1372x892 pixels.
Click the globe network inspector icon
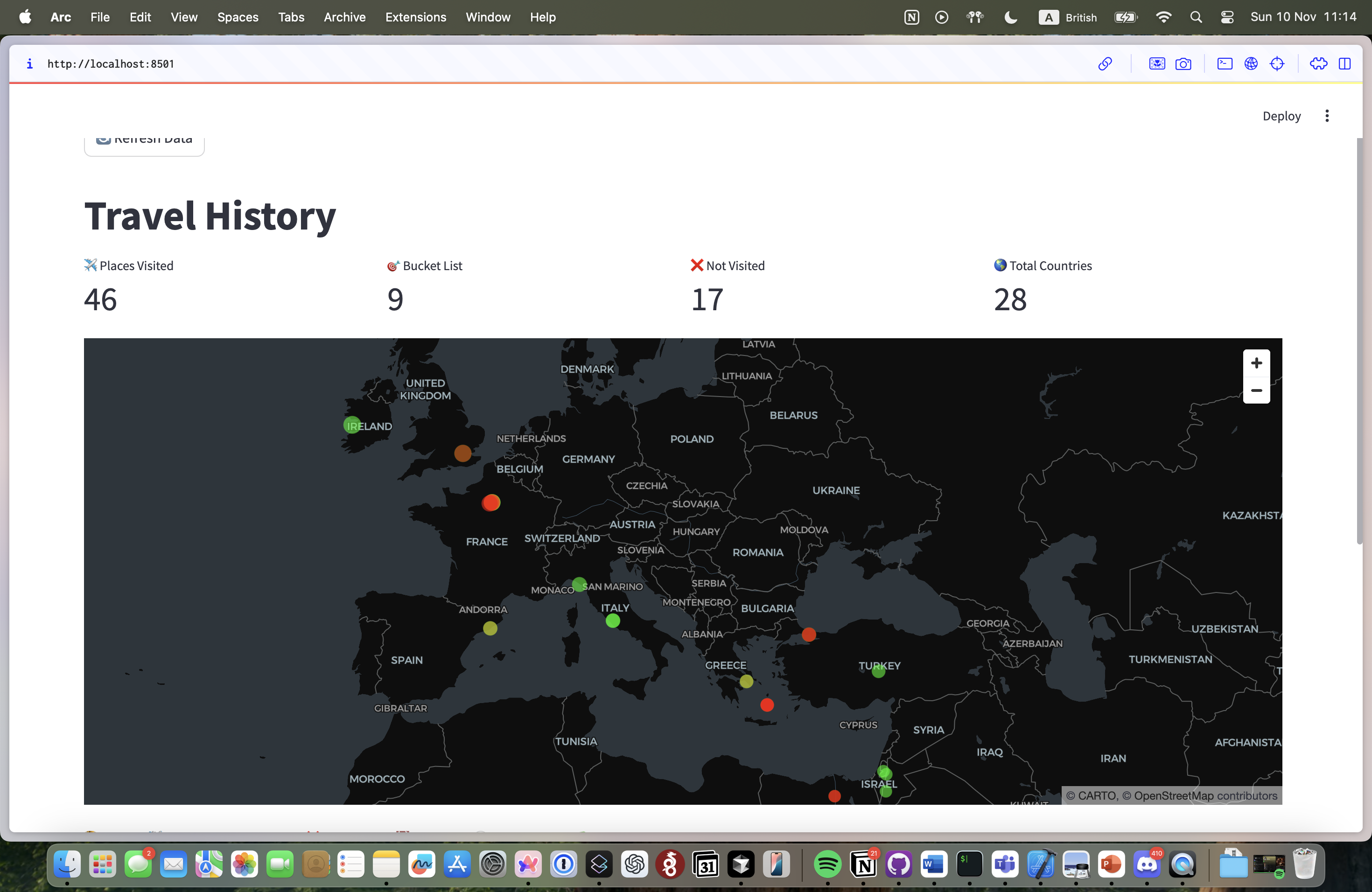point(1250,64)
